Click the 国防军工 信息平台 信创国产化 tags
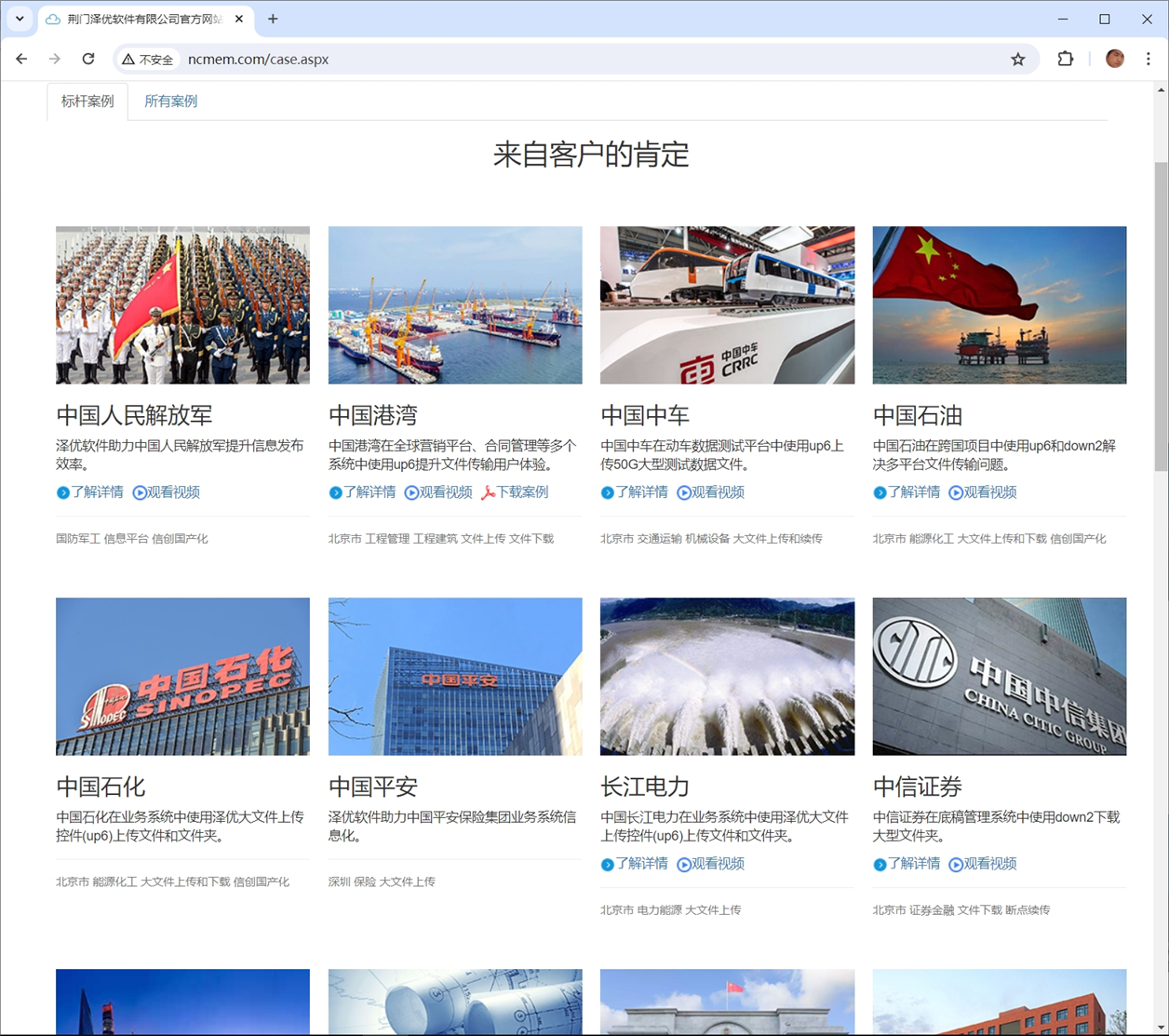The height and width of the screenshot is (1036, 1169). point(132,539)
